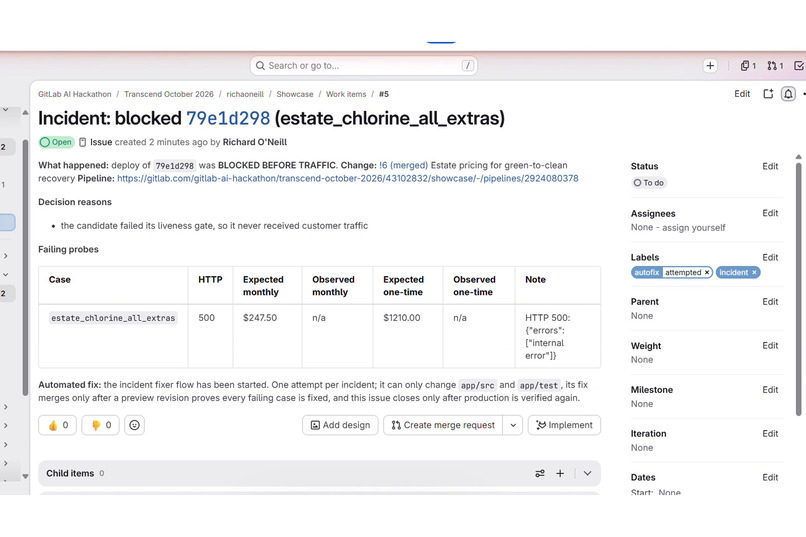Click the plus create new icon in top bar

(710, 66)
